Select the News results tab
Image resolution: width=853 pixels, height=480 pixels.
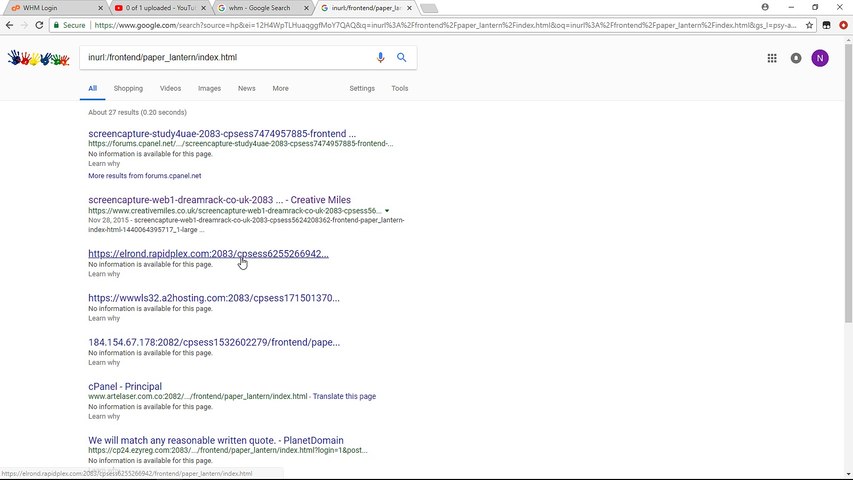[246, 88]
